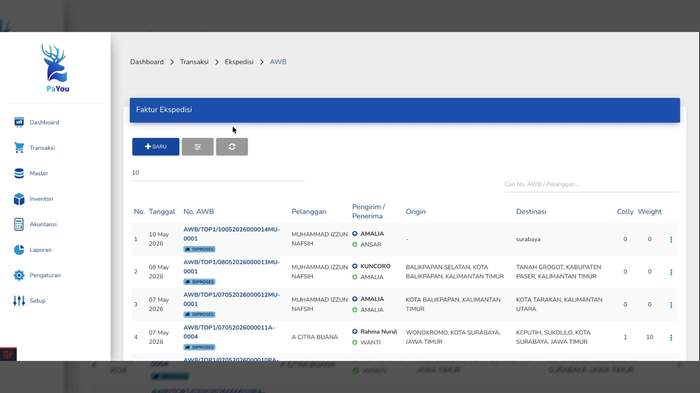This screenshot has height=393, width=700.
Task: Click the PaYou deer logo
Action: tap(55, 68)
